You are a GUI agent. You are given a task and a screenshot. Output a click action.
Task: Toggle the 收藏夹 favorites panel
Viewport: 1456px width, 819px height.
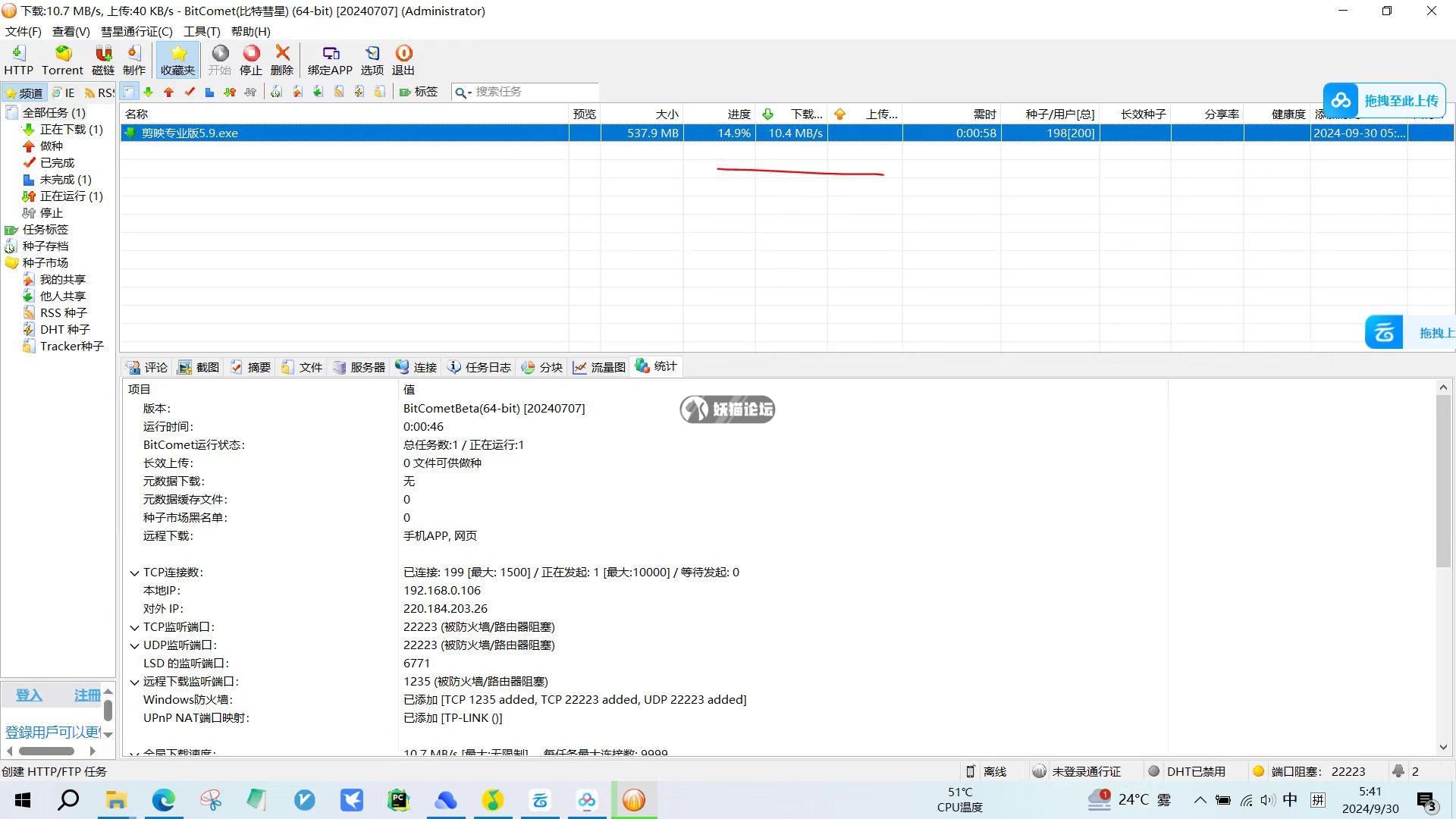coord(178,60)
